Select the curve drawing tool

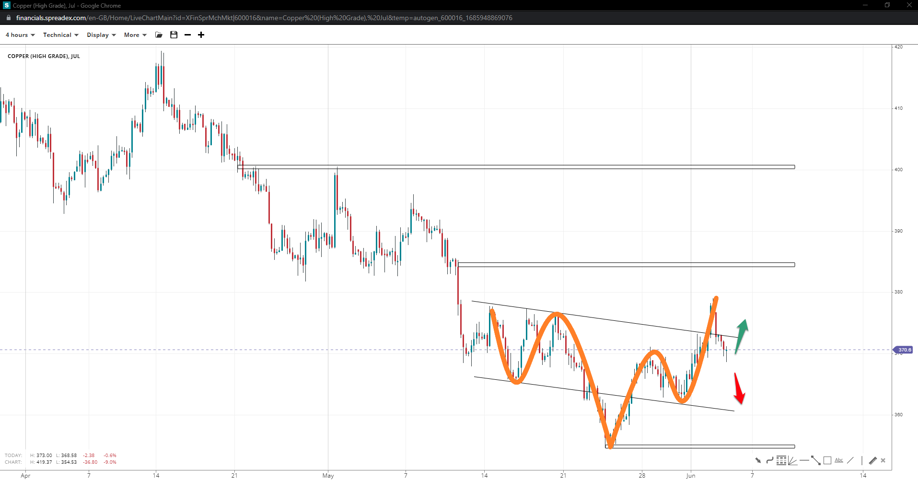pyautogui.click(x=770, y=461)
